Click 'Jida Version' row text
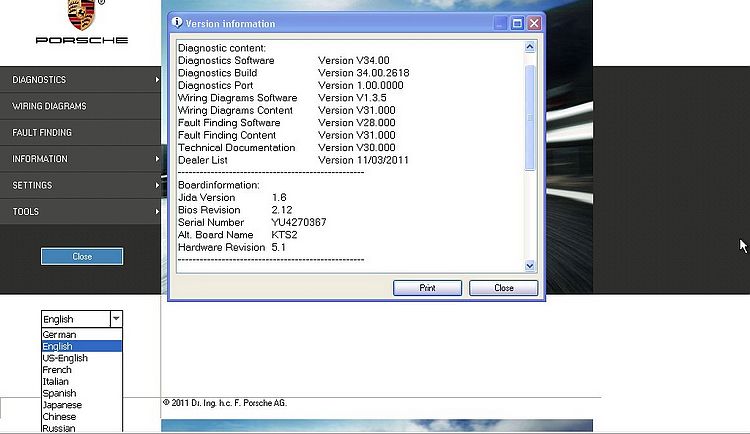This screenshot has height=434, width=750. pyautogui.click(x=207, y=197)
